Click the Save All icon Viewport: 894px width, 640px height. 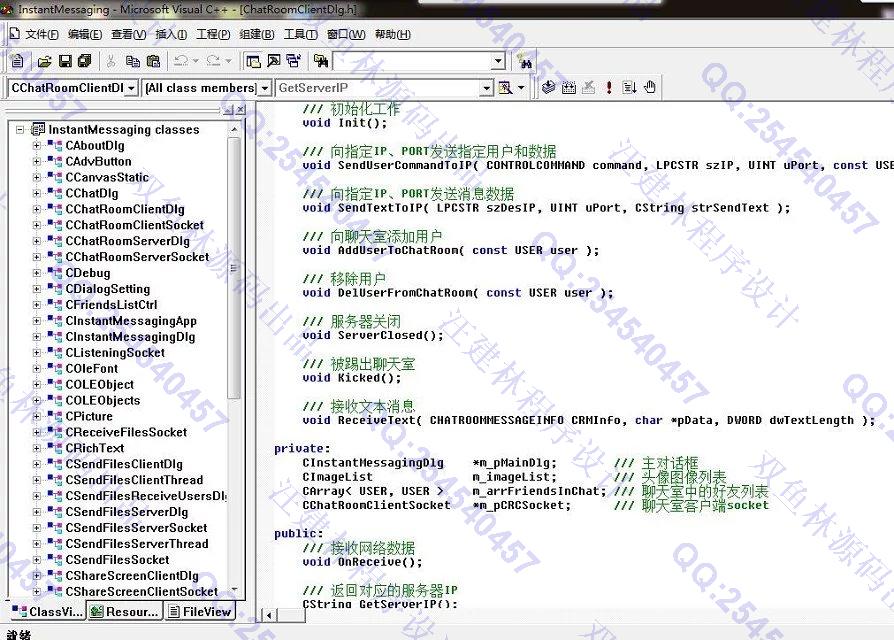(85, 60)
